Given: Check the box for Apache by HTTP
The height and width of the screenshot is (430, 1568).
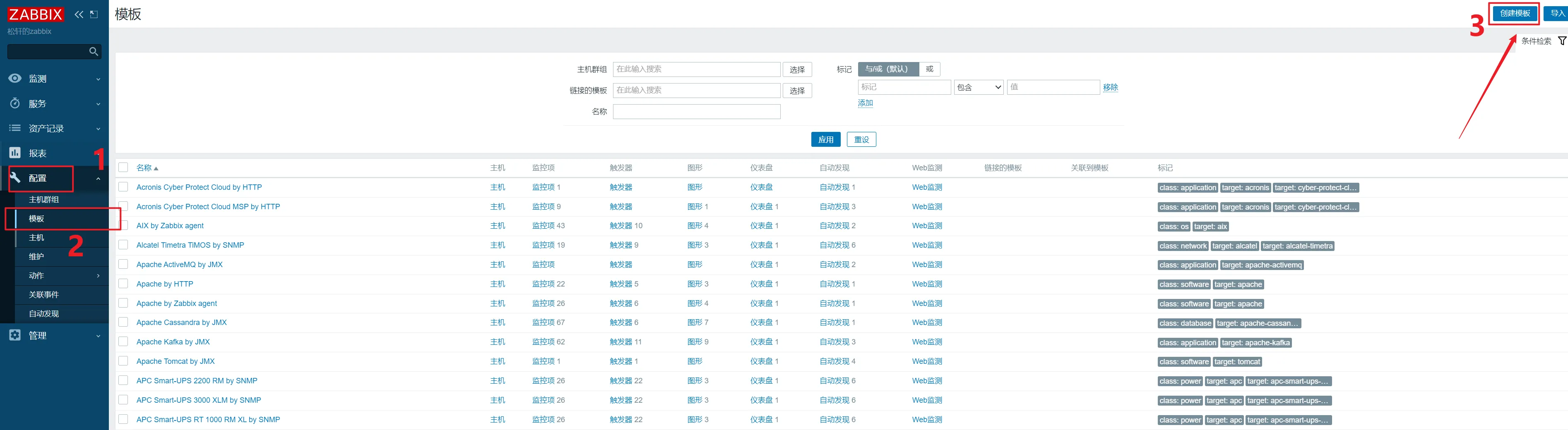Looking at the screenshot, I should 124,284.
